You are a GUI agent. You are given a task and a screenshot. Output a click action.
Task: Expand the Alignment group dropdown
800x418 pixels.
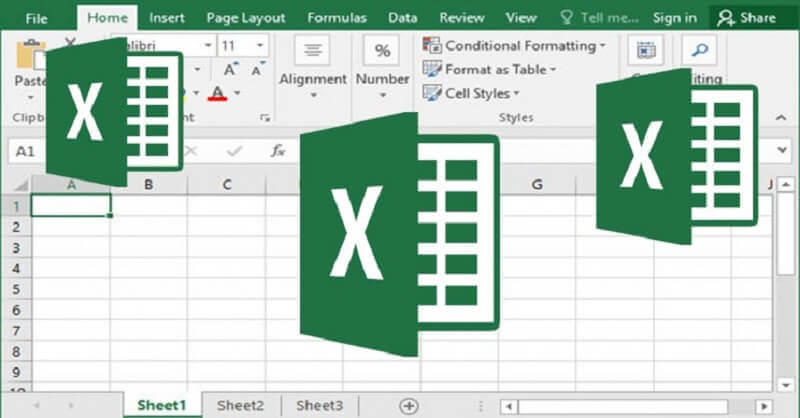point(313,96)
